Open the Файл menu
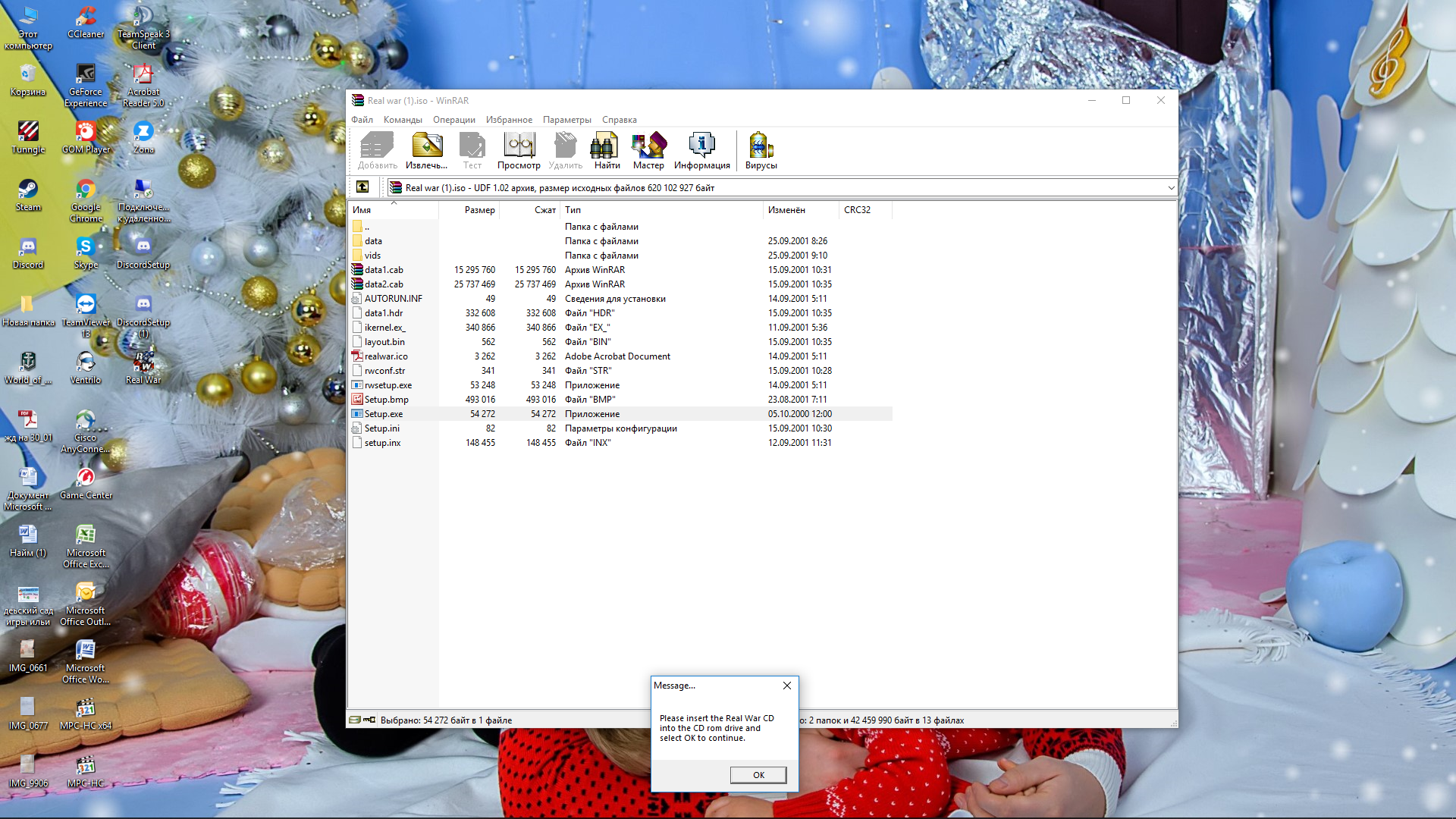This screenshot has height=819, width=1456. 362,120
